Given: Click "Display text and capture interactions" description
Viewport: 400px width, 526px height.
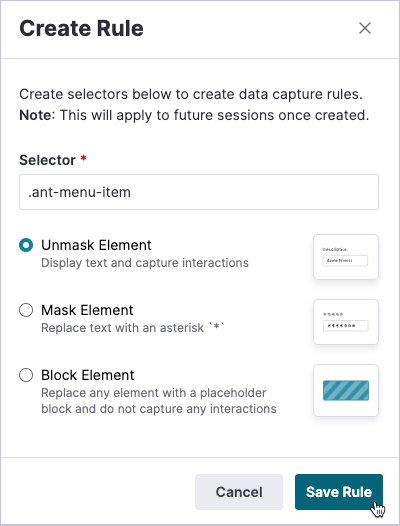Looking at the screenshot, I should point(145,263).
